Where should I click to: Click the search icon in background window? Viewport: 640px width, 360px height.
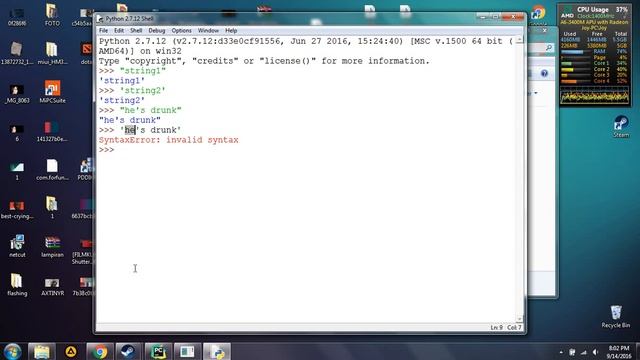click(549, 48)
